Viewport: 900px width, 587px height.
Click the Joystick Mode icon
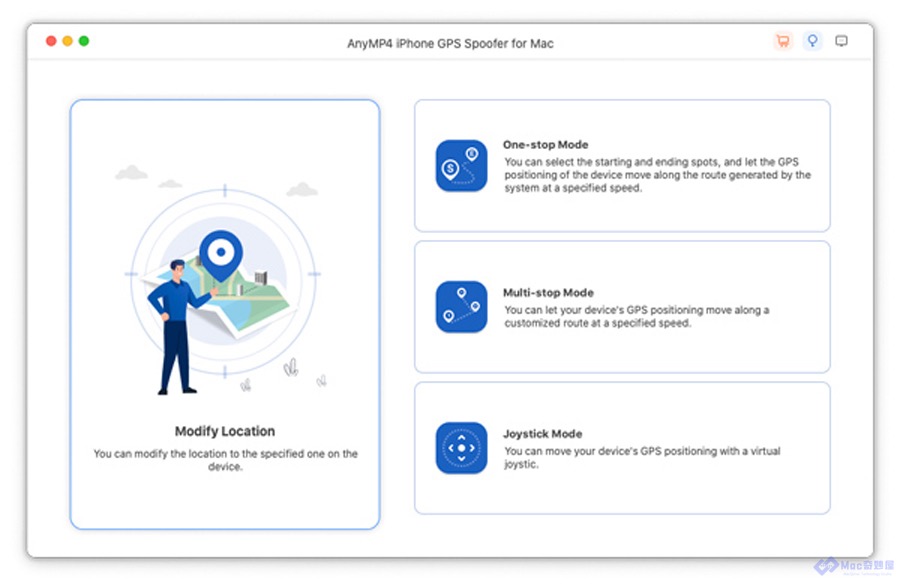(461, 448)
